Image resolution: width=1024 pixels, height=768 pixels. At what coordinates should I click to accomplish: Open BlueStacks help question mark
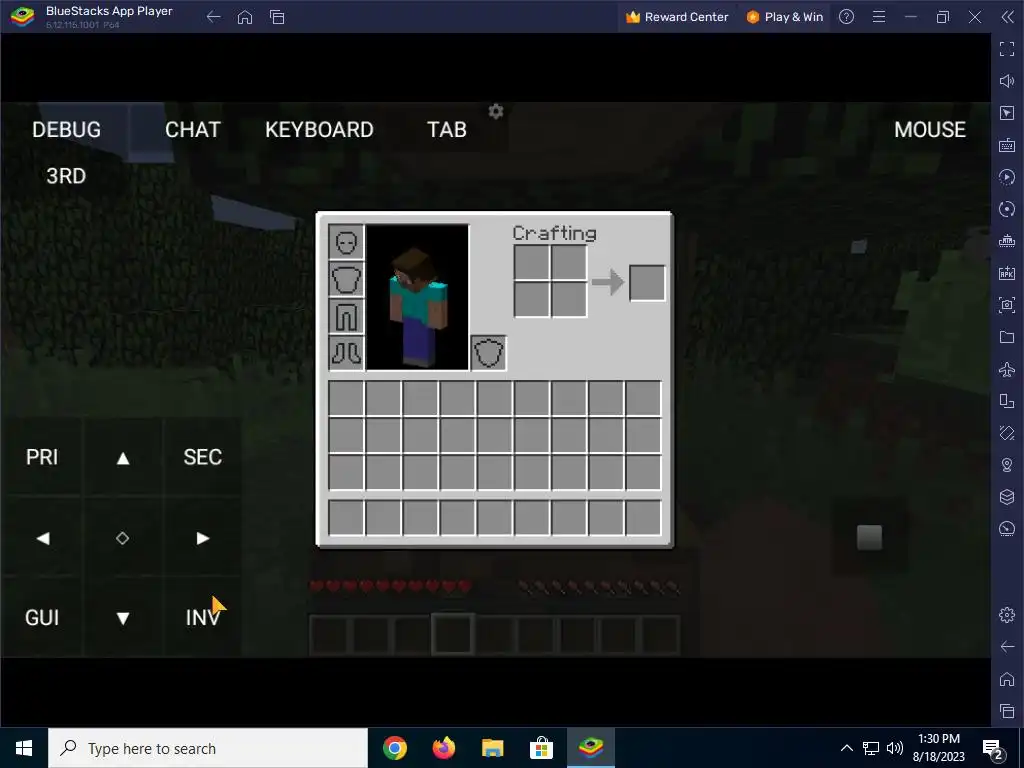846,17
